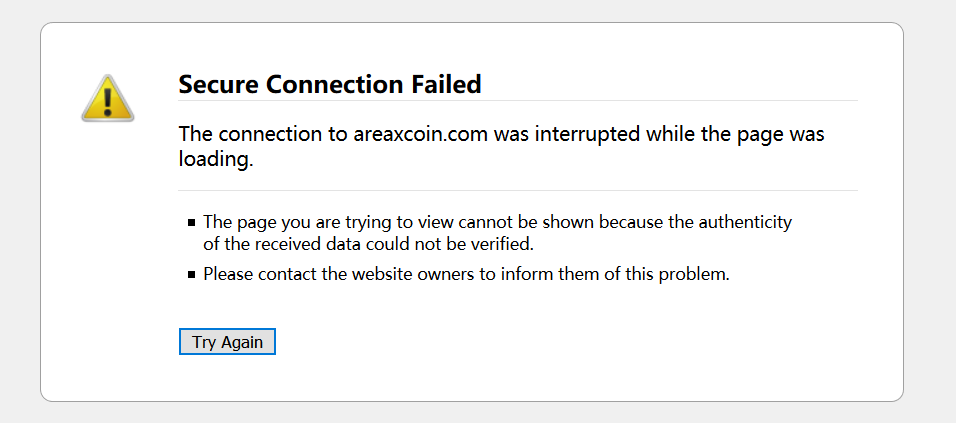Screen dimensions: 956x423
Task: Click the Secure Connection Failed heading
Action: [x=330, y=84]
